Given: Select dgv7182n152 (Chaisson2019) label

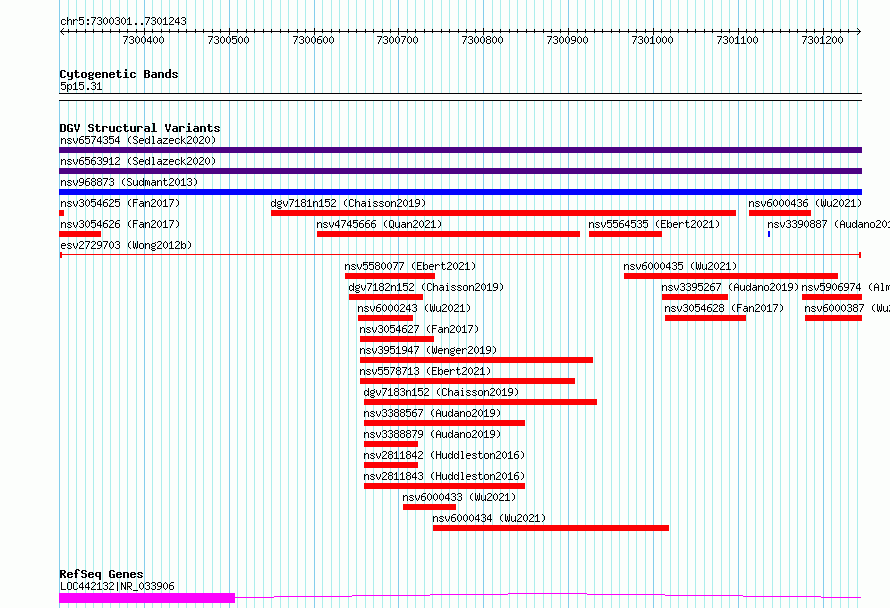Looking at the screenshot, I should click(x=426, y=287).
